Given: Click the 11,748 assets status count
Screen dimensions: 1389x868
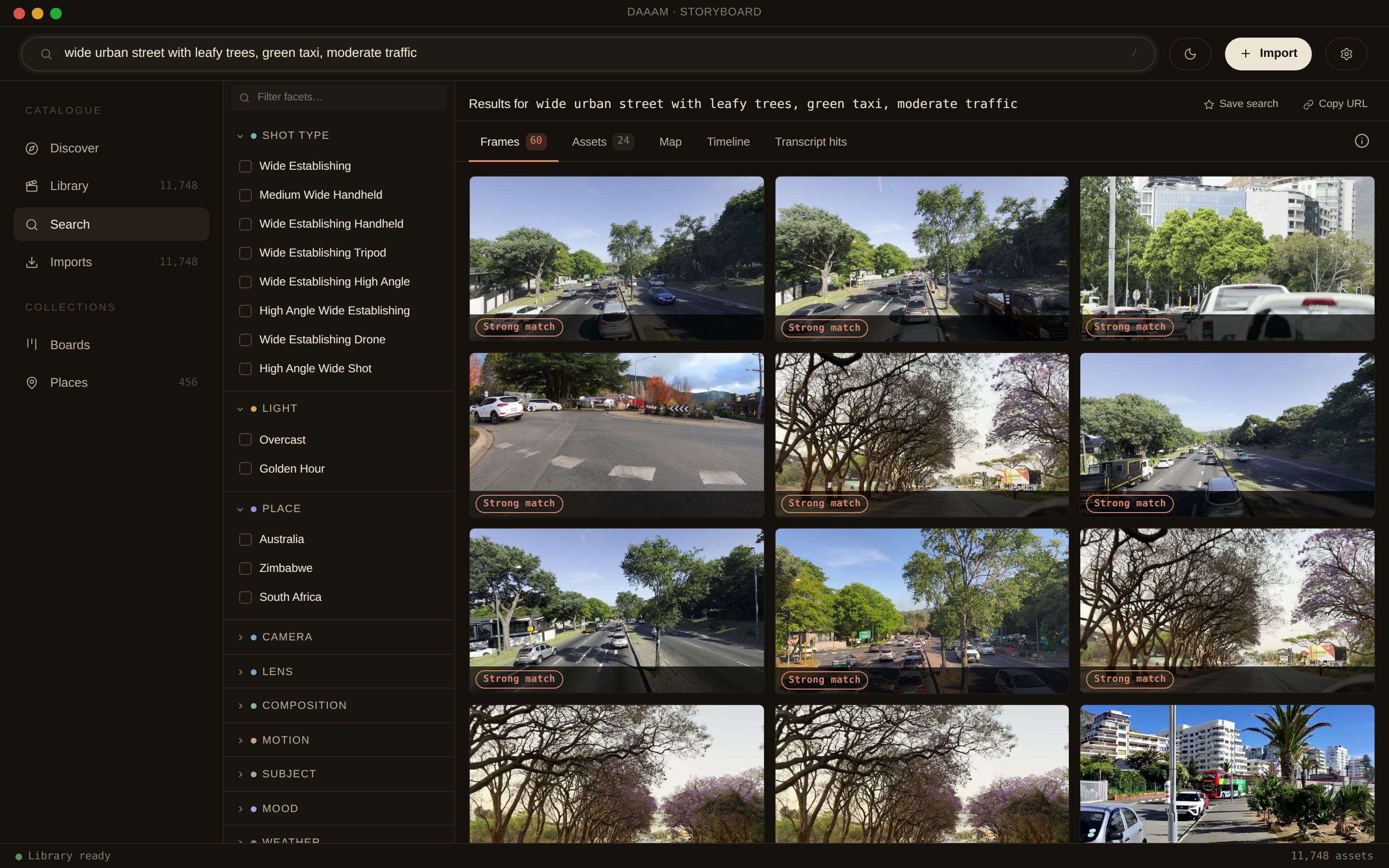Looking at the screenshot, I should [x=1332, y=856].
